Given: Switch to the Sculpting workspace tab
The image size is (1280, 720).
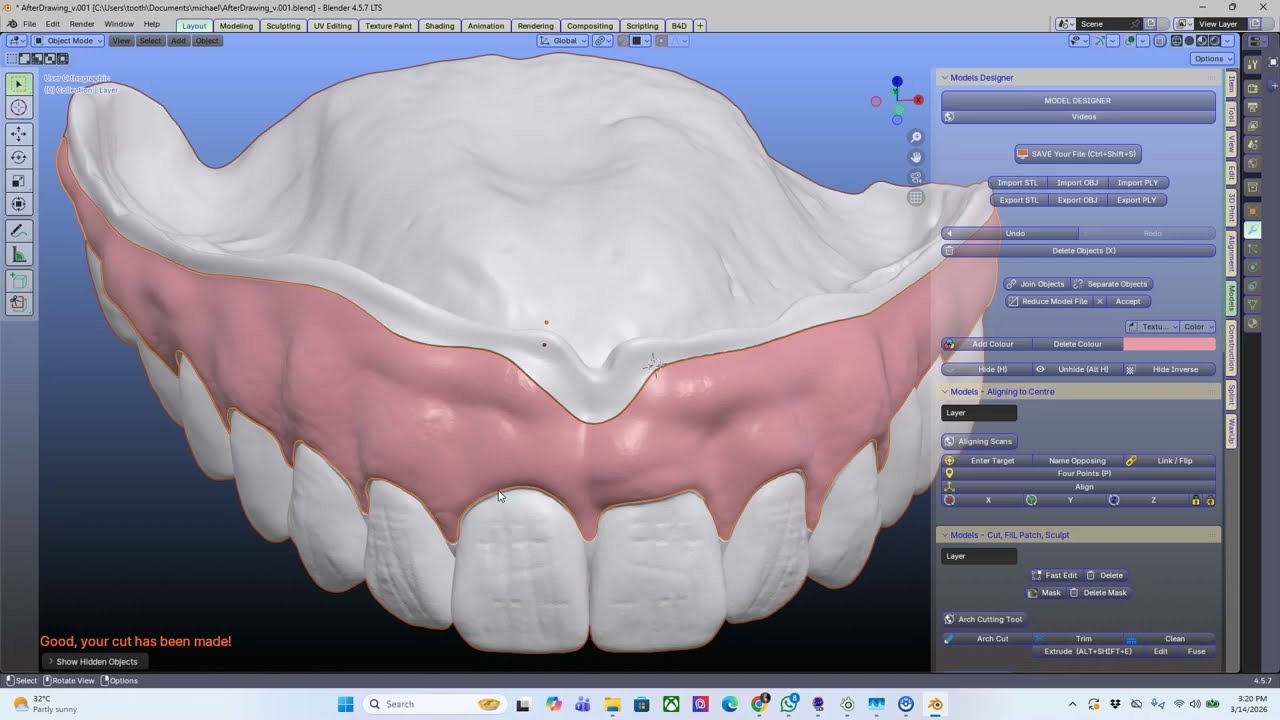Looking at the screenshot, I should 283,25.
